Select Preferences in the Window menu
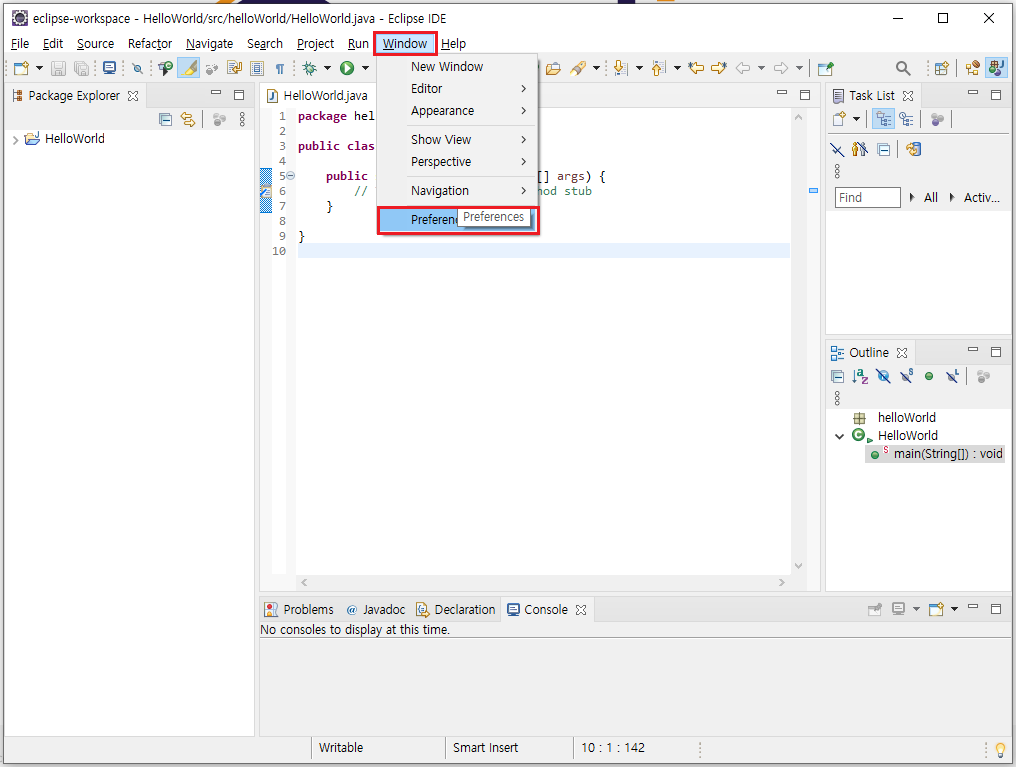Viewport: 1016px width, 767px height. coord(457,220)
